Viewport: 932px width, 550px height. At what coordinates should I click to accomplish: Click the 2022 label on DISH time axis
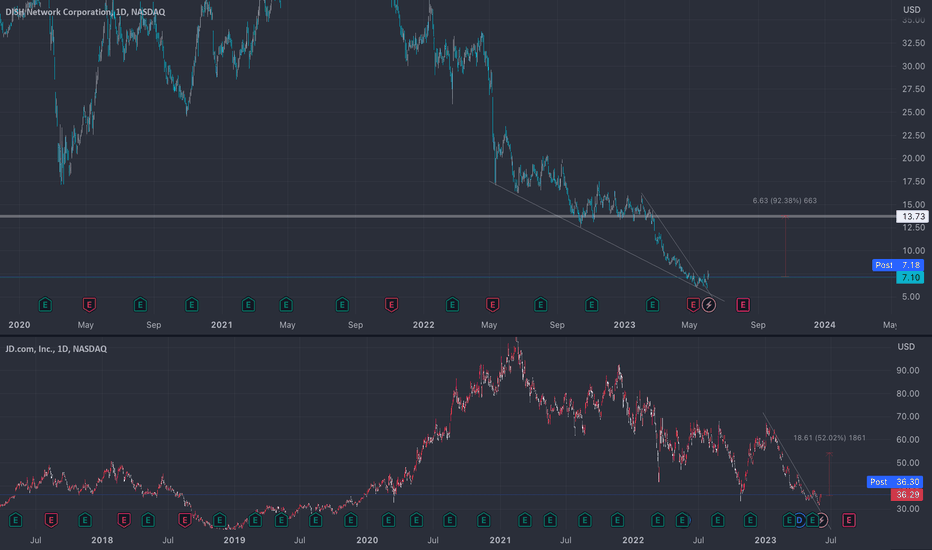tap(423, 325)
